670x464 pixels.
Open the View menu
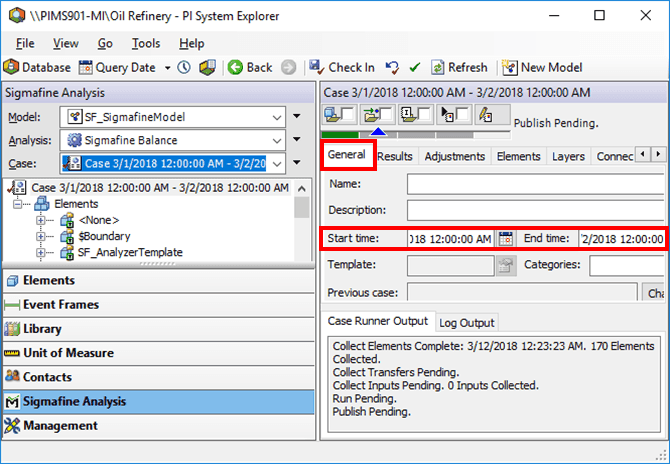click(65, 43)
